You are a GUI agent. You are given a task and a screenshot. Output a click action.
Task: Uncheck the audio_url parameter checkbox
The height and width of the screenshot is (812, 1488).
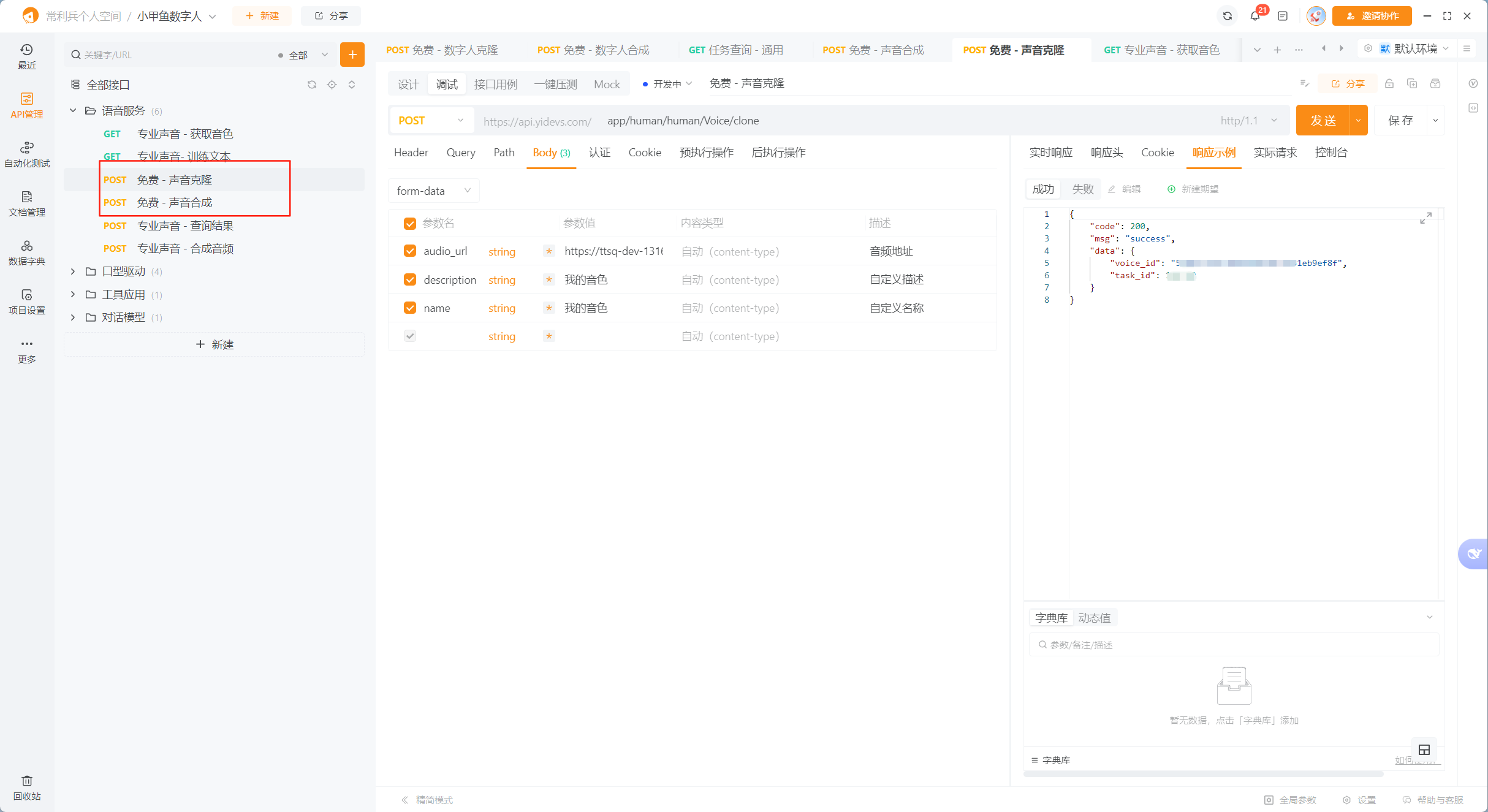(410, 251)
